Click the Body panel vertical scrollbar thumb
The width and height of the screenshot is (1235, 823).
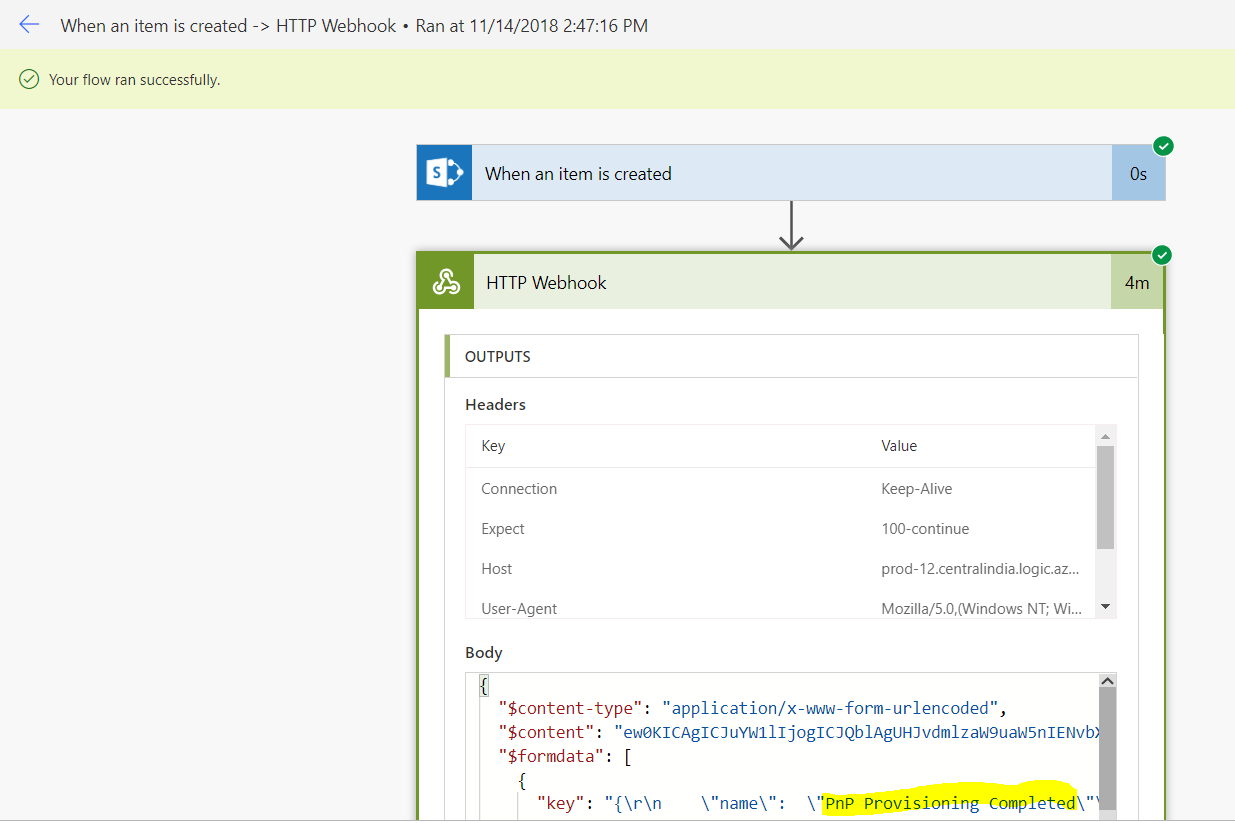[1107, 750]
